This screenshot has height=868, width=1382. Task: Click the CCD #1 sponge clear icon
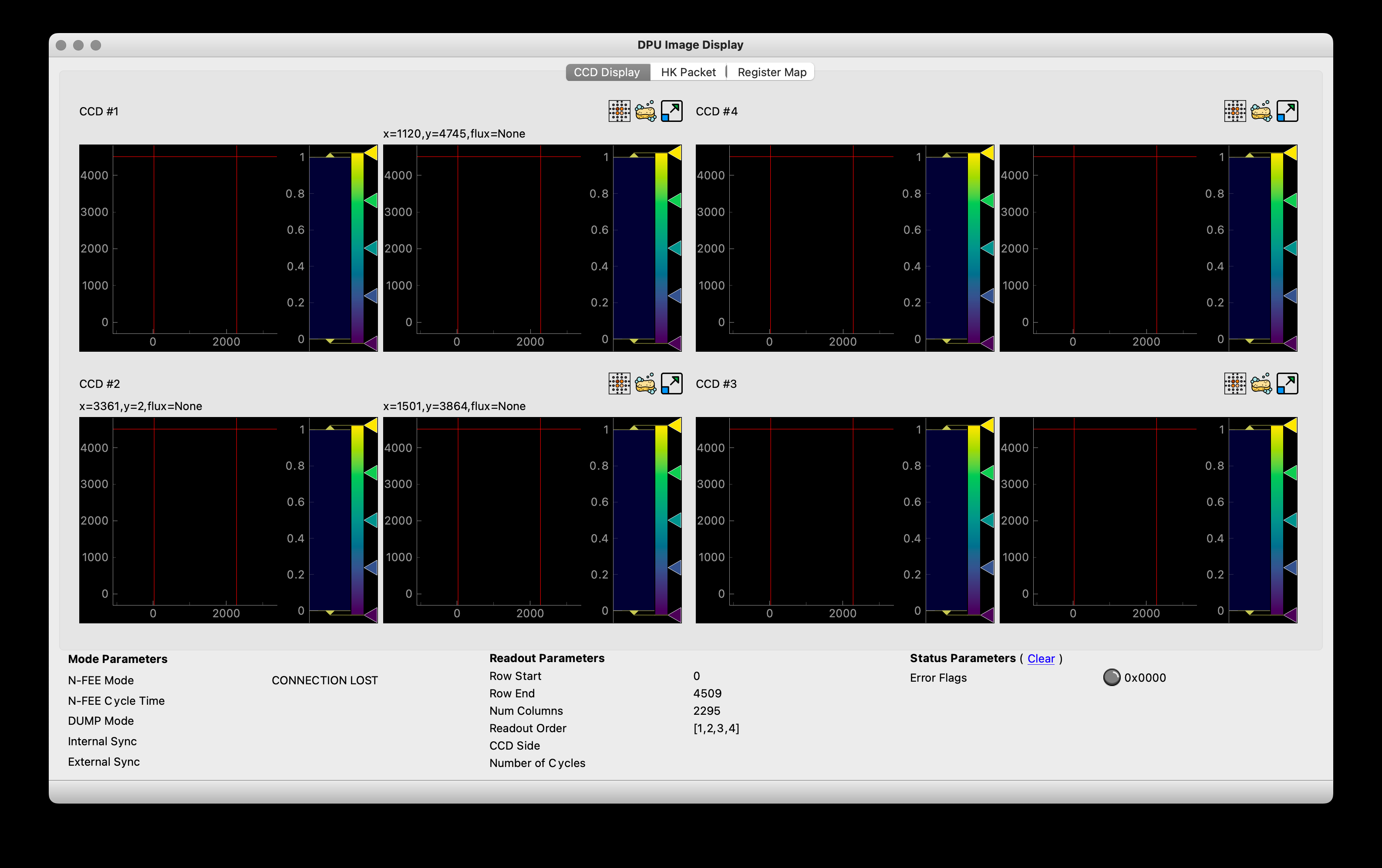(x=646, y=111)
